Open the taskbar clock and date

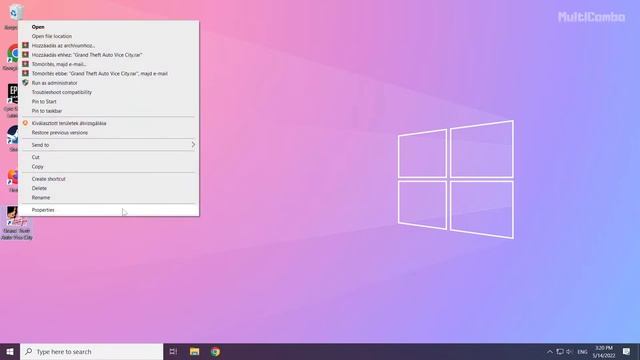pos(604,351)
